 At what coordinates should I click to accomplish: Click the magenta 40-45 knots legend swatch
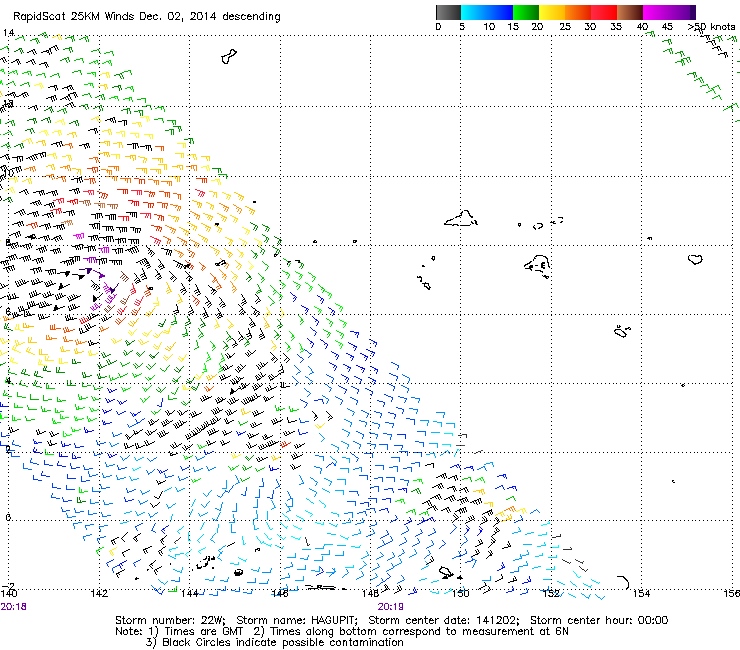(656, 12)
